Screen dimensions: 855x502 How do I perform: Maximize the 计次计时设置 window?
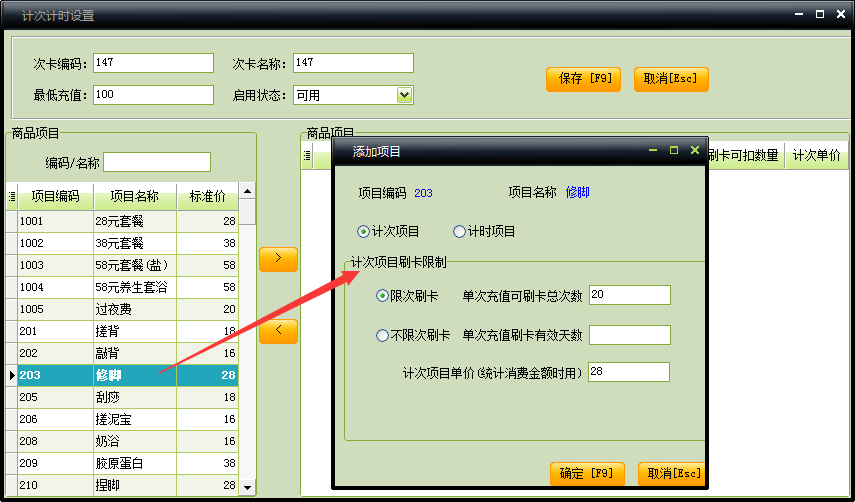click(x=820, y=15)
